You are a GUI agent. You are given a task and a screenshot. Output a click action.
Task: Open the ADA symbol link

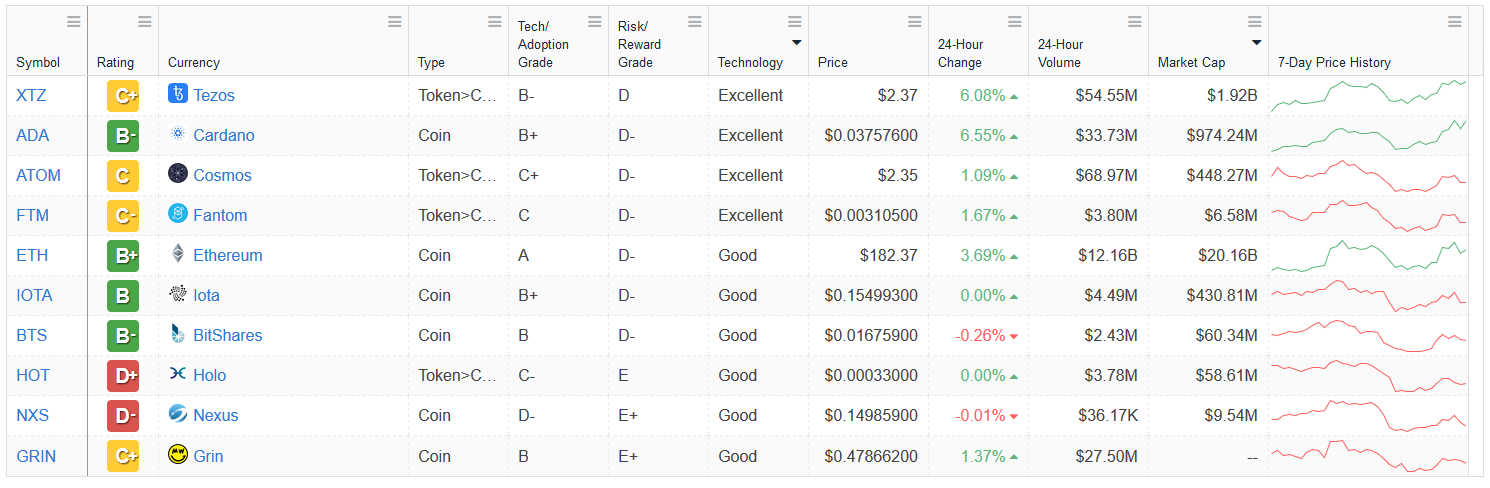(x=32, y=135)
